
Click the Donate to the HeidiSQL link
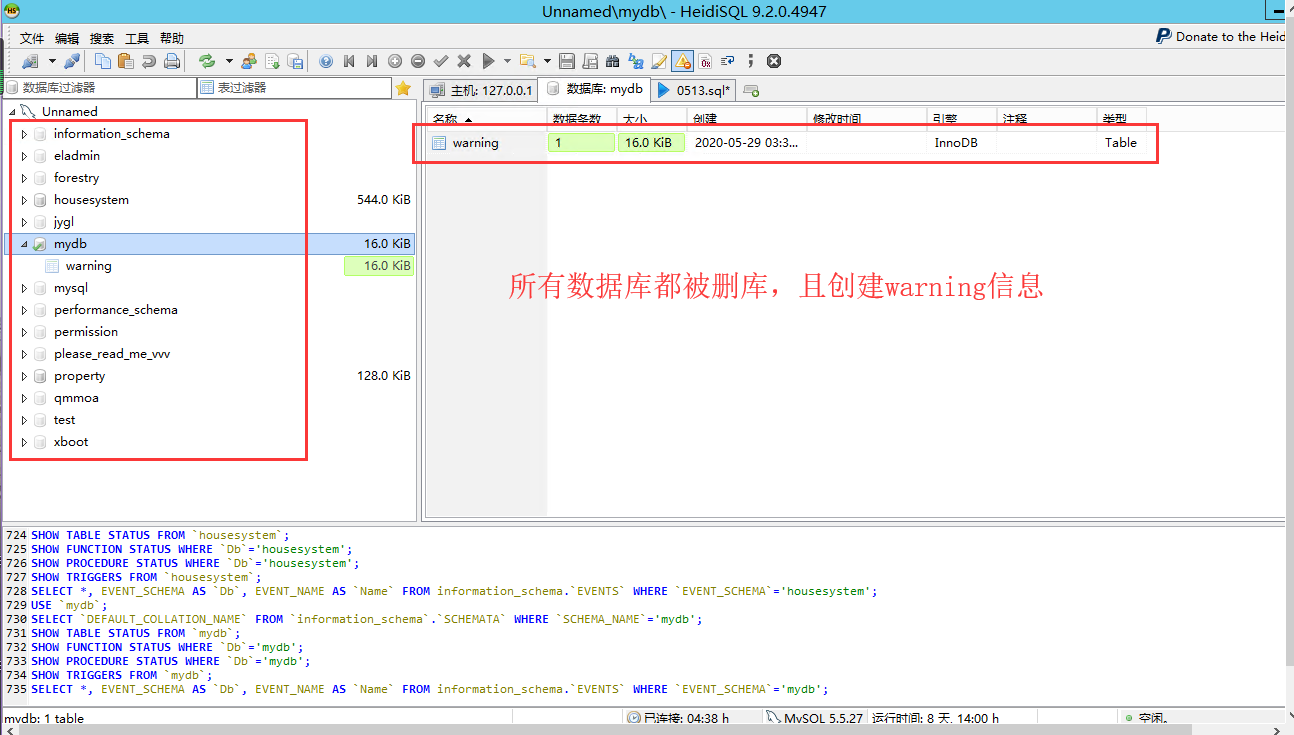pyautogui.click(x=1222, y=36)
